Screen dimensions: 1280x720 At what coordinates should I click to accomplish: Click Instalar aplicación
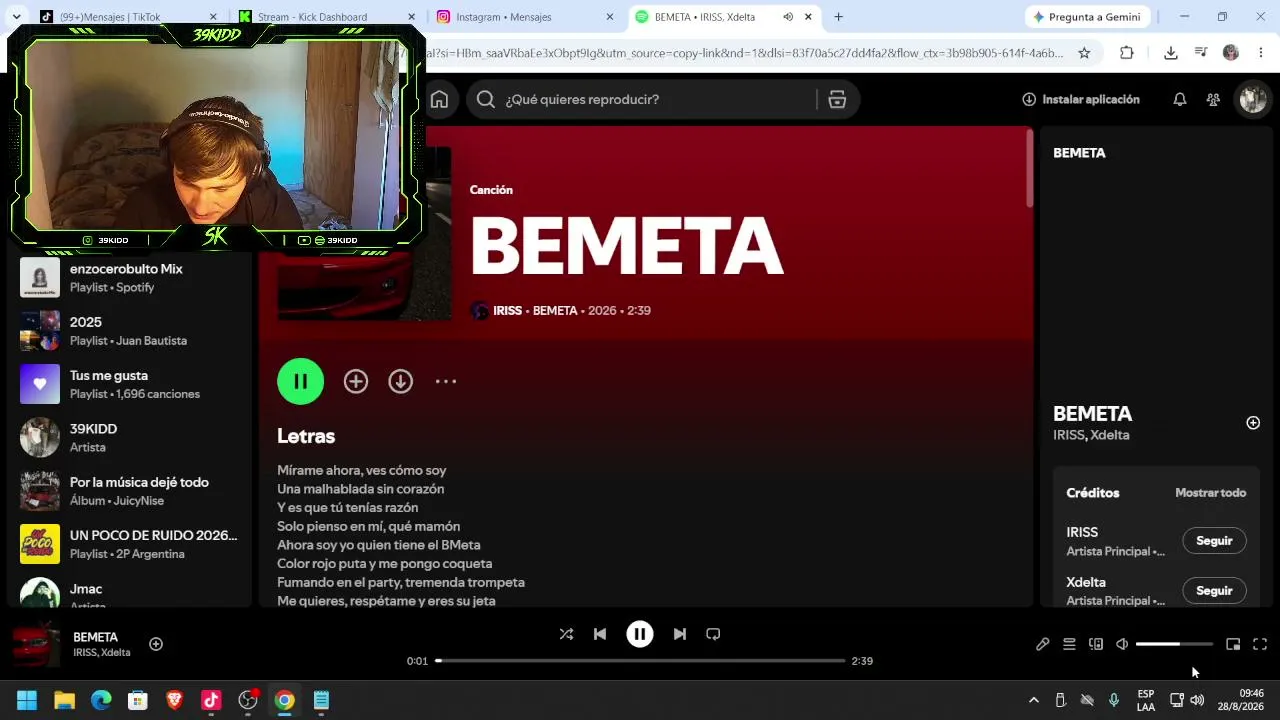(x=1081, y=99)
